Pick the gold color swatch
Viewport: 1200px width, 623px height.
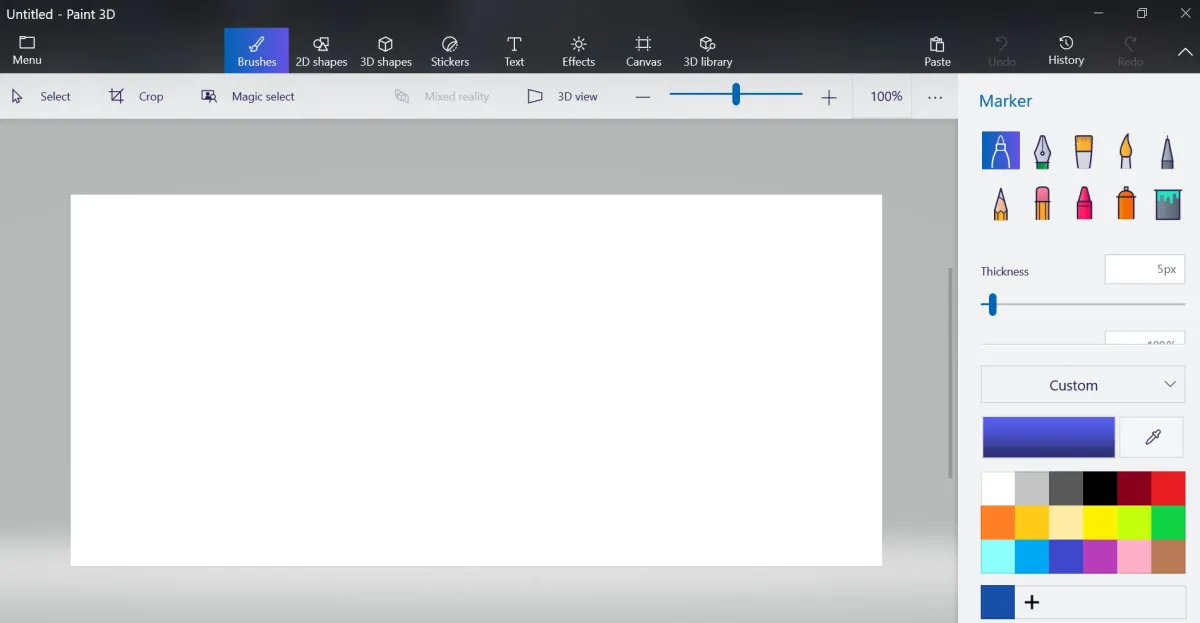1032,522
